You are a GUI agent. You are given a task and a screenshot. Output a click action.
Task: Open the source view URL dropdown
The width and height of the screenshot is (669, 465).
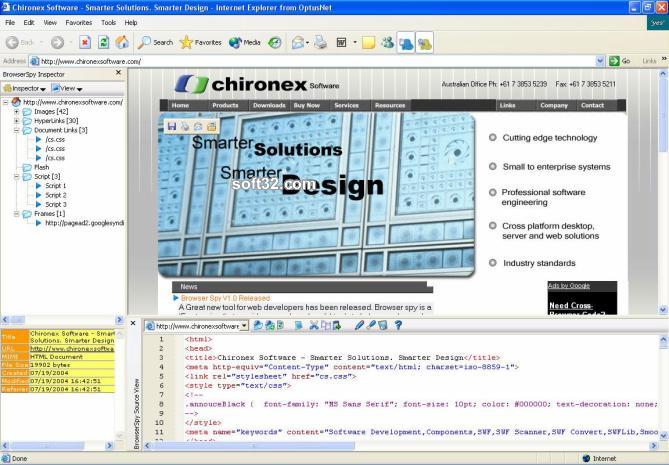coord(244,326)
